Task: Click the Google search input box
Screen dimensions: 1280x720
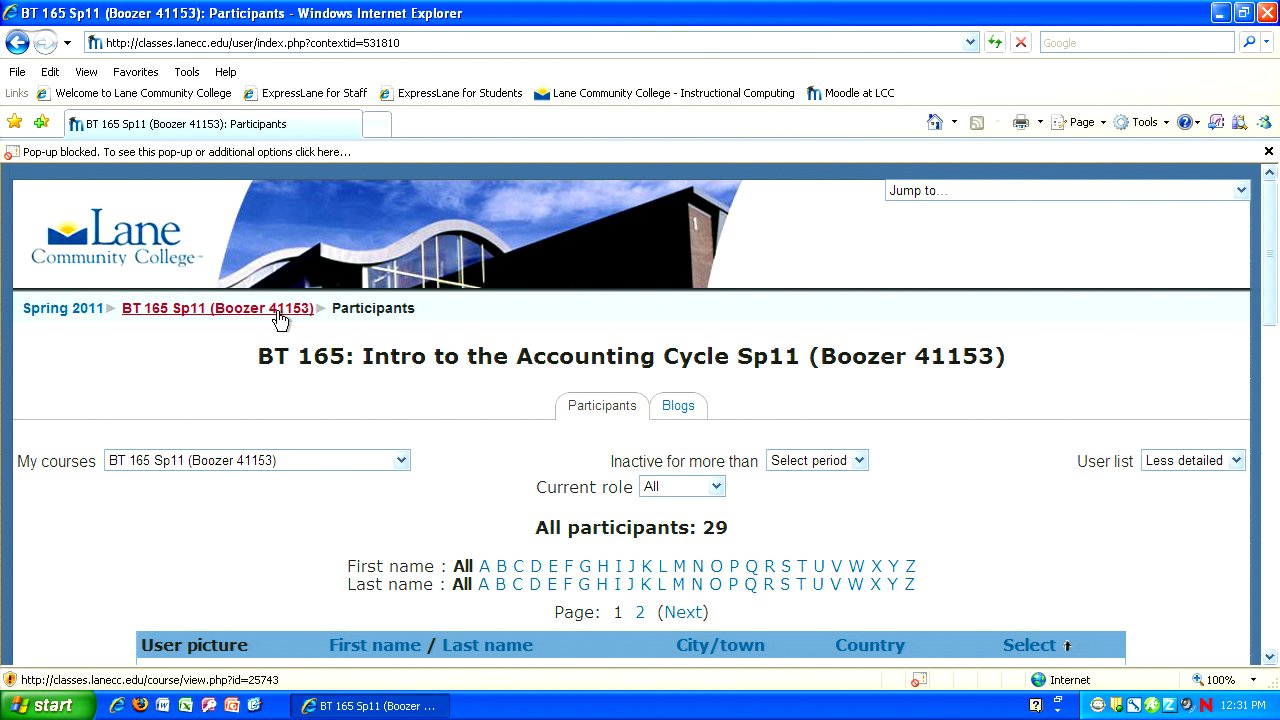Action: coord(1136,43)
